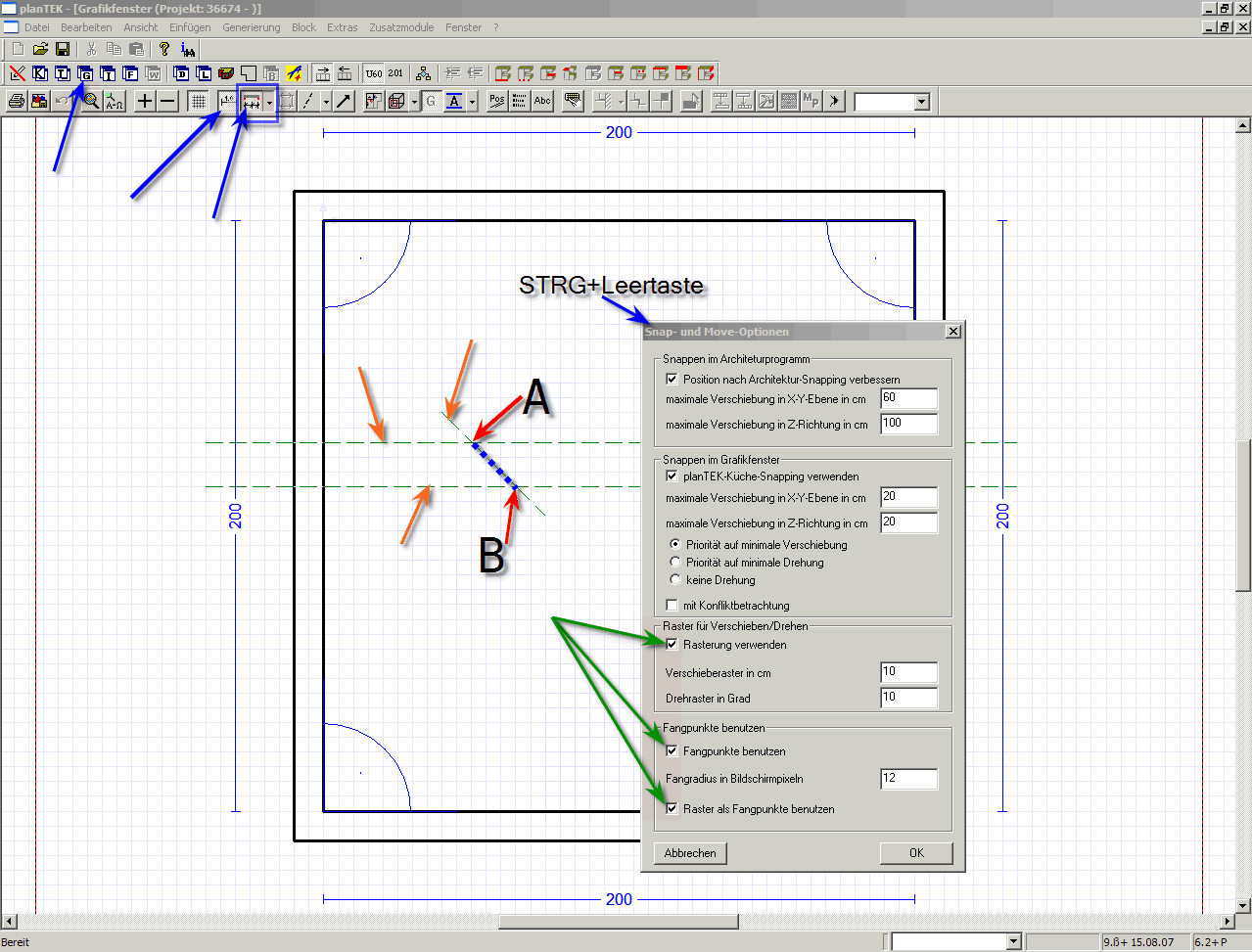Click the zoom magnifier tool icon
The image size is (1252, 952).
[91, 101]
